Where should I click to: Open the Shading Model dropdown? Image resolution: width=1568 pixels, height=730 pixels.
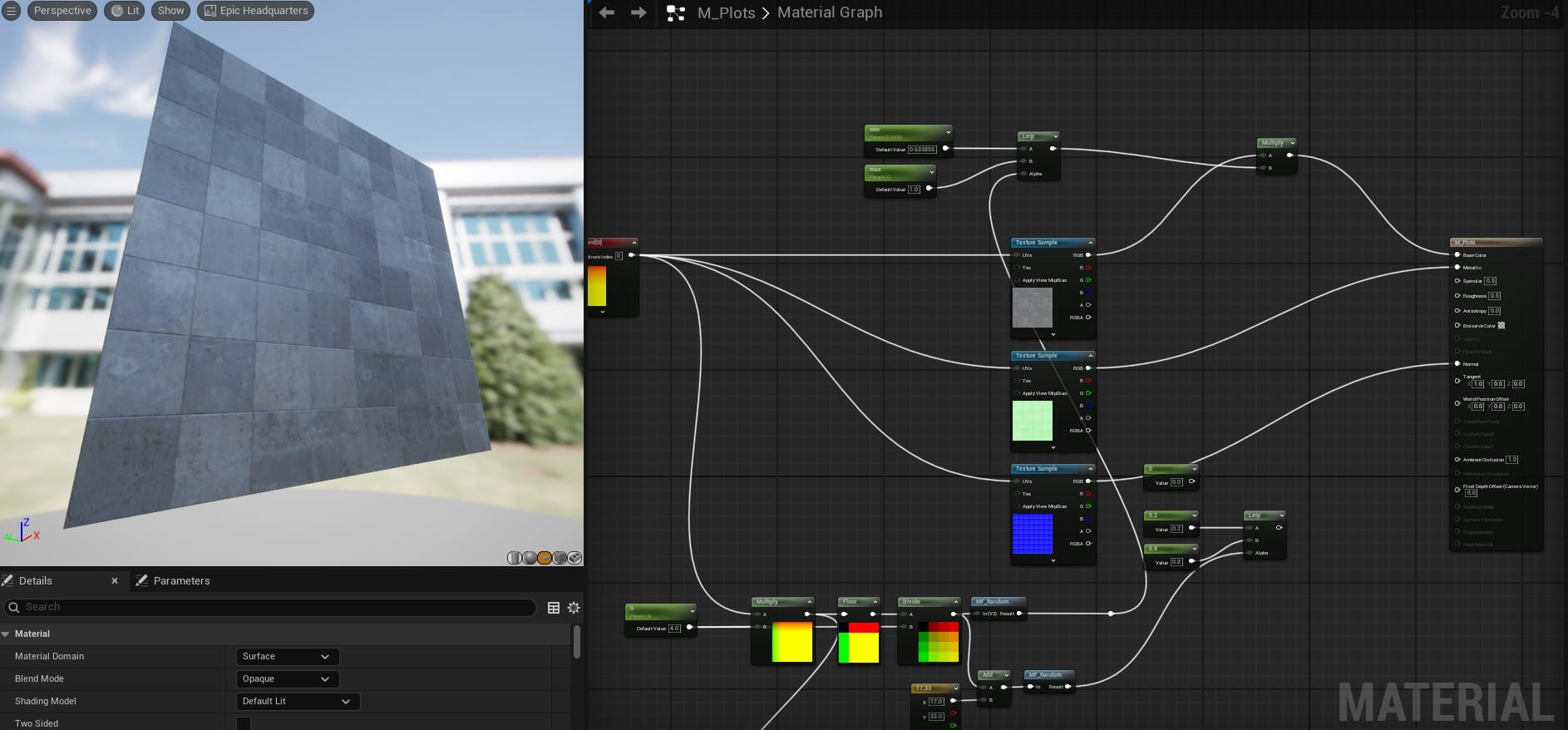pos(297,702)
